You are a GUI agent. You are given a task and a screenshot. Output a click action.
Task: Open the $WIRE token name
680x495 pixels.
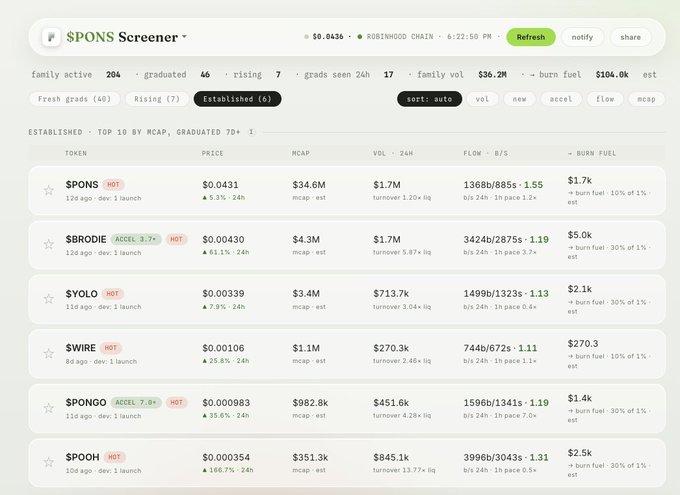pos(81,348)
